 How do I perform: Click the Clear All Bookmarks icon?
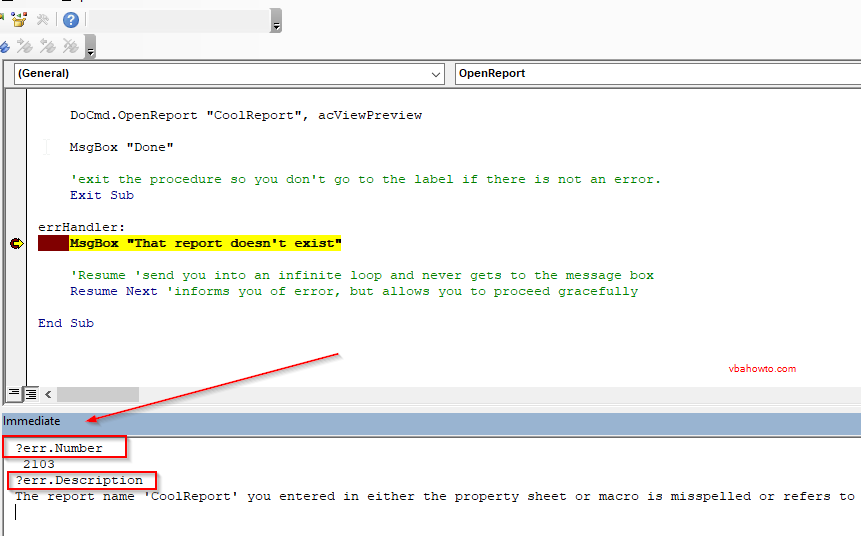coord(70,46)
